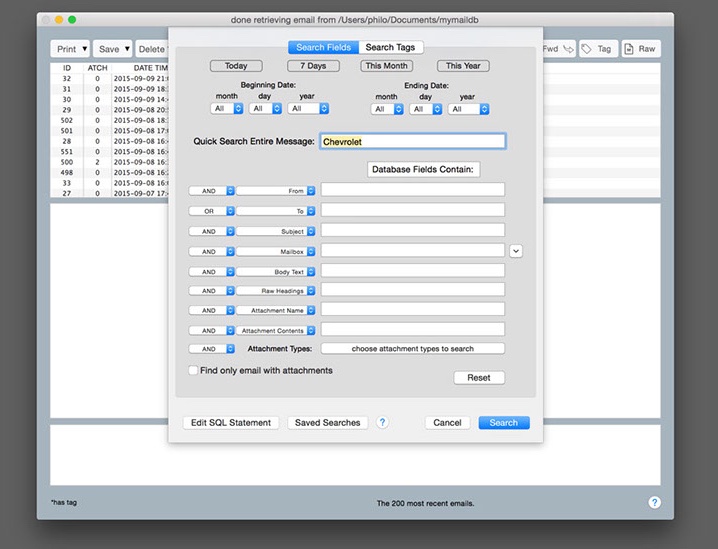Image resolution: width=718 pixels, height=549 pixels.
Task: Click the help icon at window bottom right
Action: click(x=654, y=503)
